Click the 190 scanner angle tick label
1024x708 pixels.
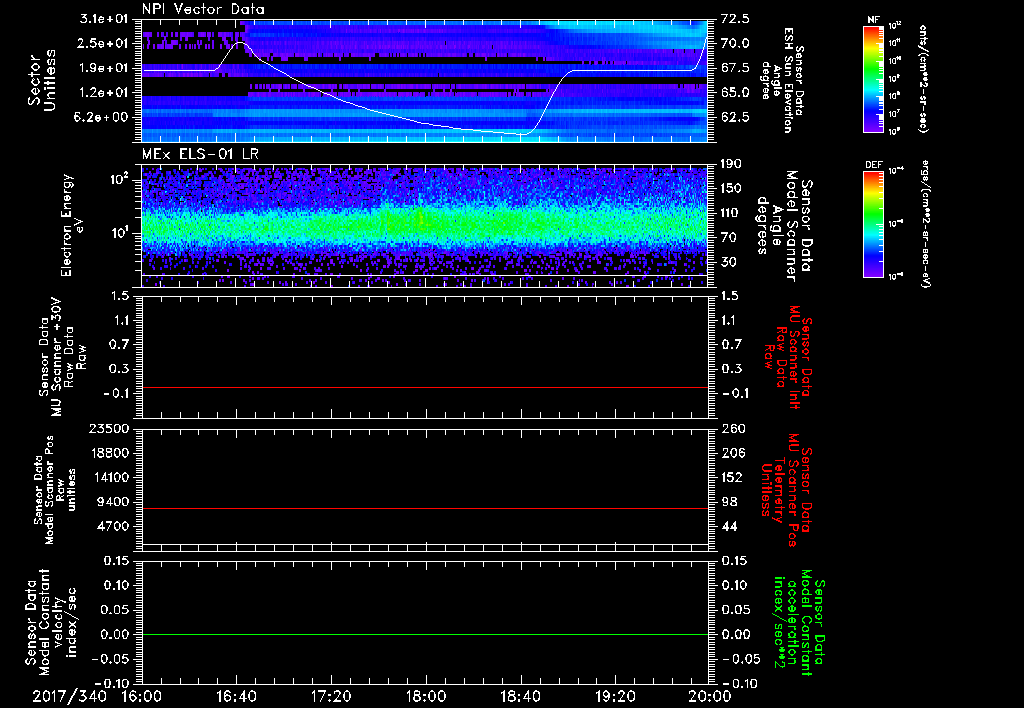[733, 164]
